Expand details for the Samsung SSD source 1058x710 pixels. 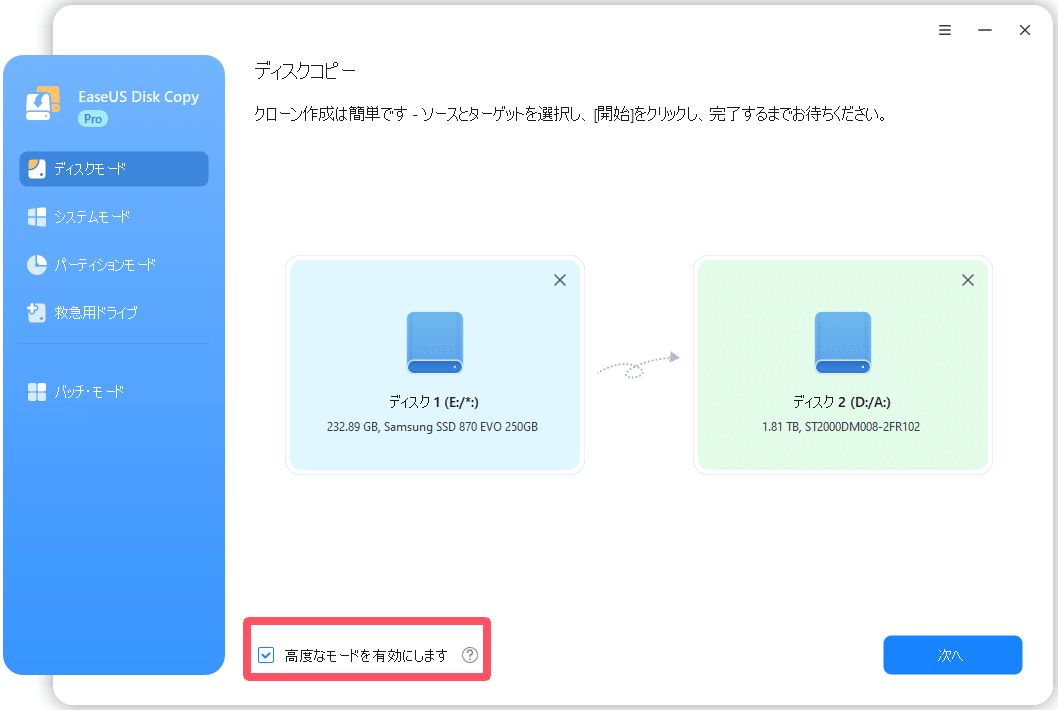coord(434,427)
